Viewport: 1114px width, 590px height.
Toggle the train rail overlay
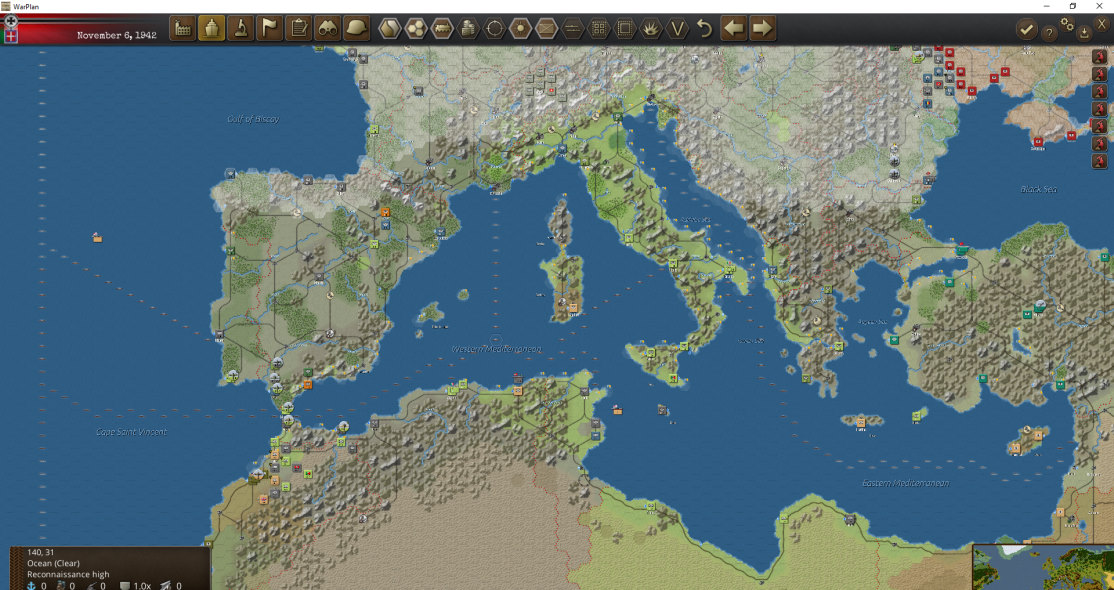coord(442,29)
